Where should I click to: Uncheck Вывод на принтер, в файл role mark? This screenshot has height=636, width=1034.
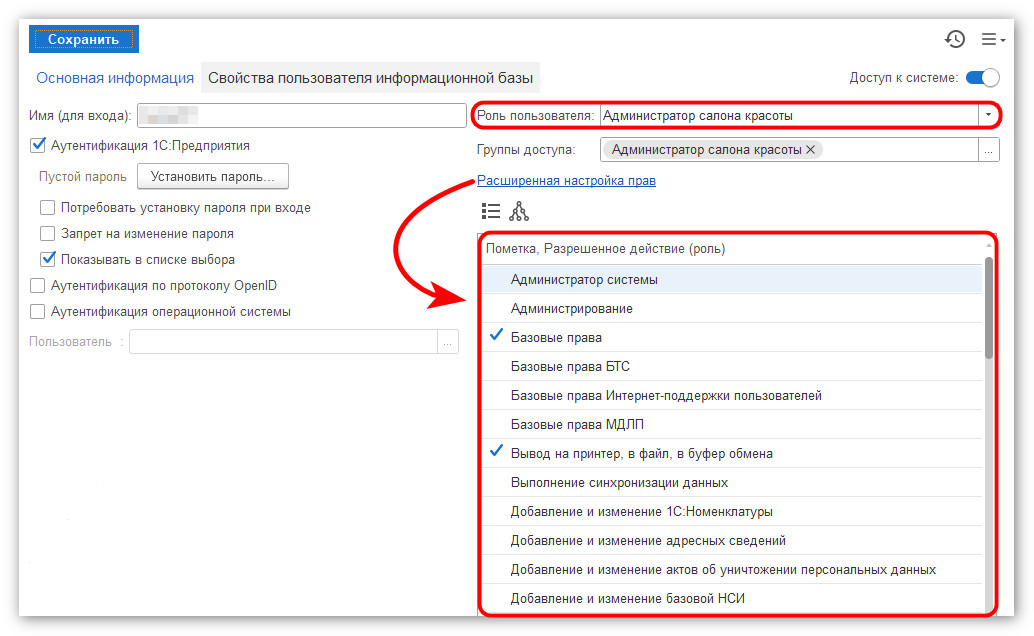pos(496,452)
